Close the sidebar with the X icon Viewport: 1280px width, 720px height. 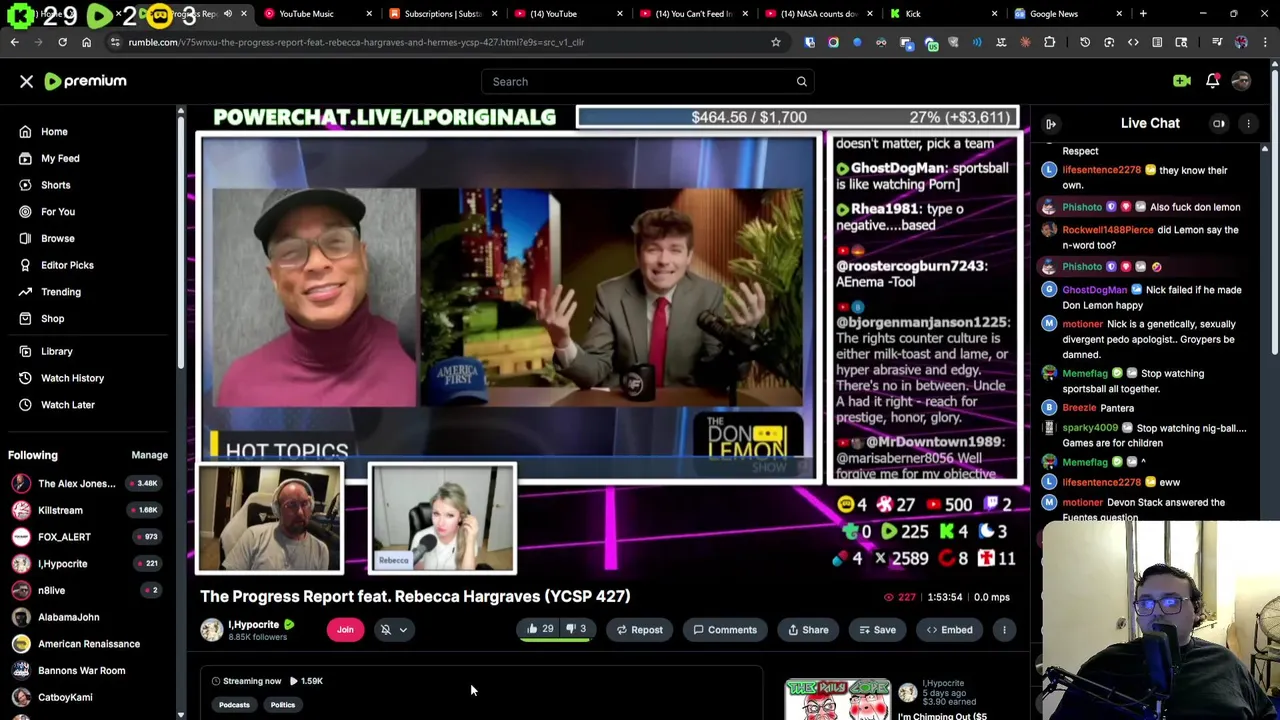click(x=26, y=81)
